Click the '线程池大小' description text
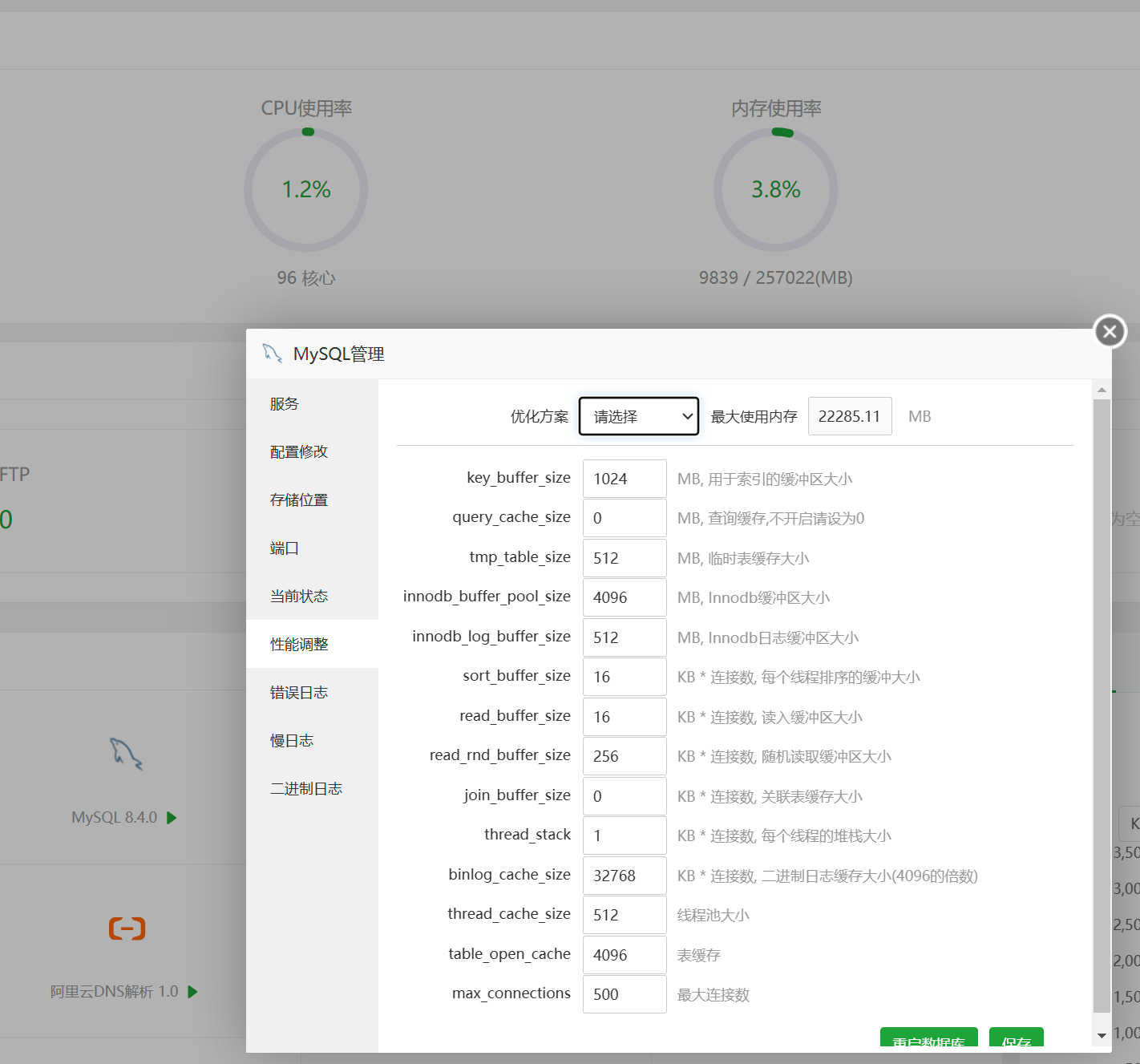 [714, 915]
